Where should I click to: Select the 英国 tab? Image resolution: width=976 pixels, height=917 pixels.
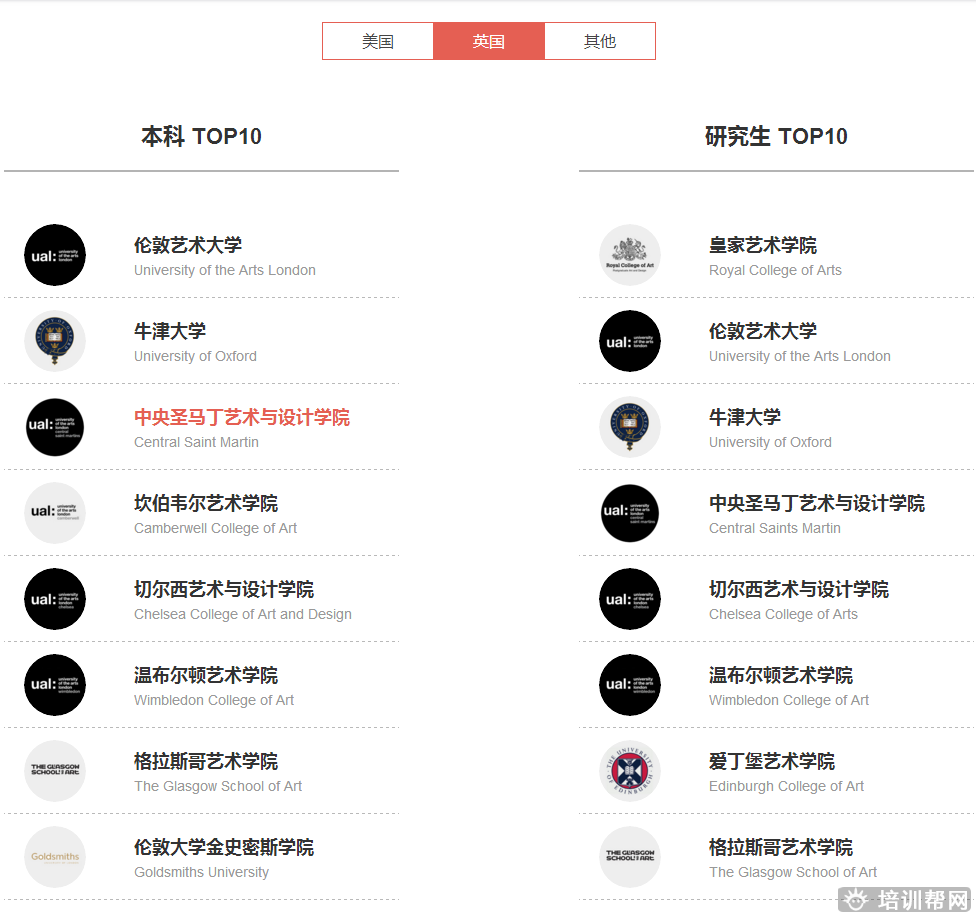[x=489, y=41]
